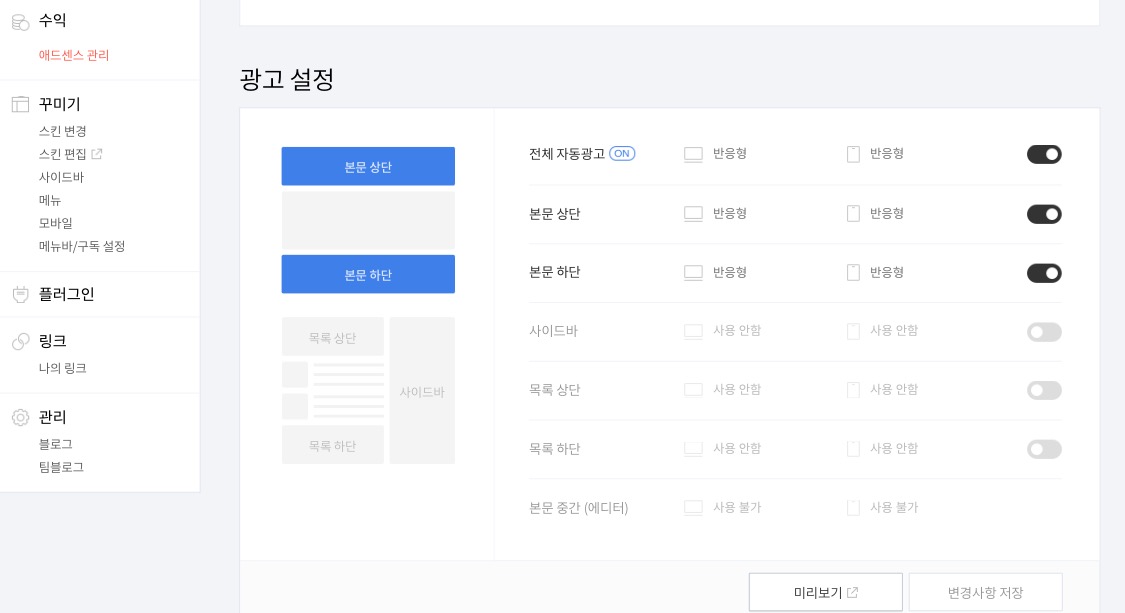Click desktop icon in 목록 하단 row
This screenshot has height=613, width=1125.
pyautogui.click(x=693, y=449)
